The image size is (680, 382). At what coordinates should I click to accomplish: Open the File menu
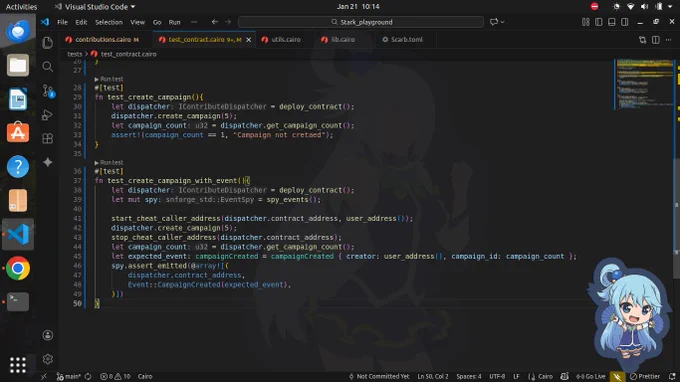point(62,22)
